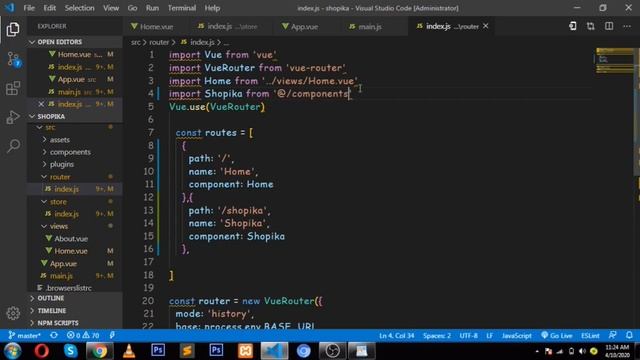Open .browserslistrc in the file tree

pyautogui.click(x=75, y=288)
